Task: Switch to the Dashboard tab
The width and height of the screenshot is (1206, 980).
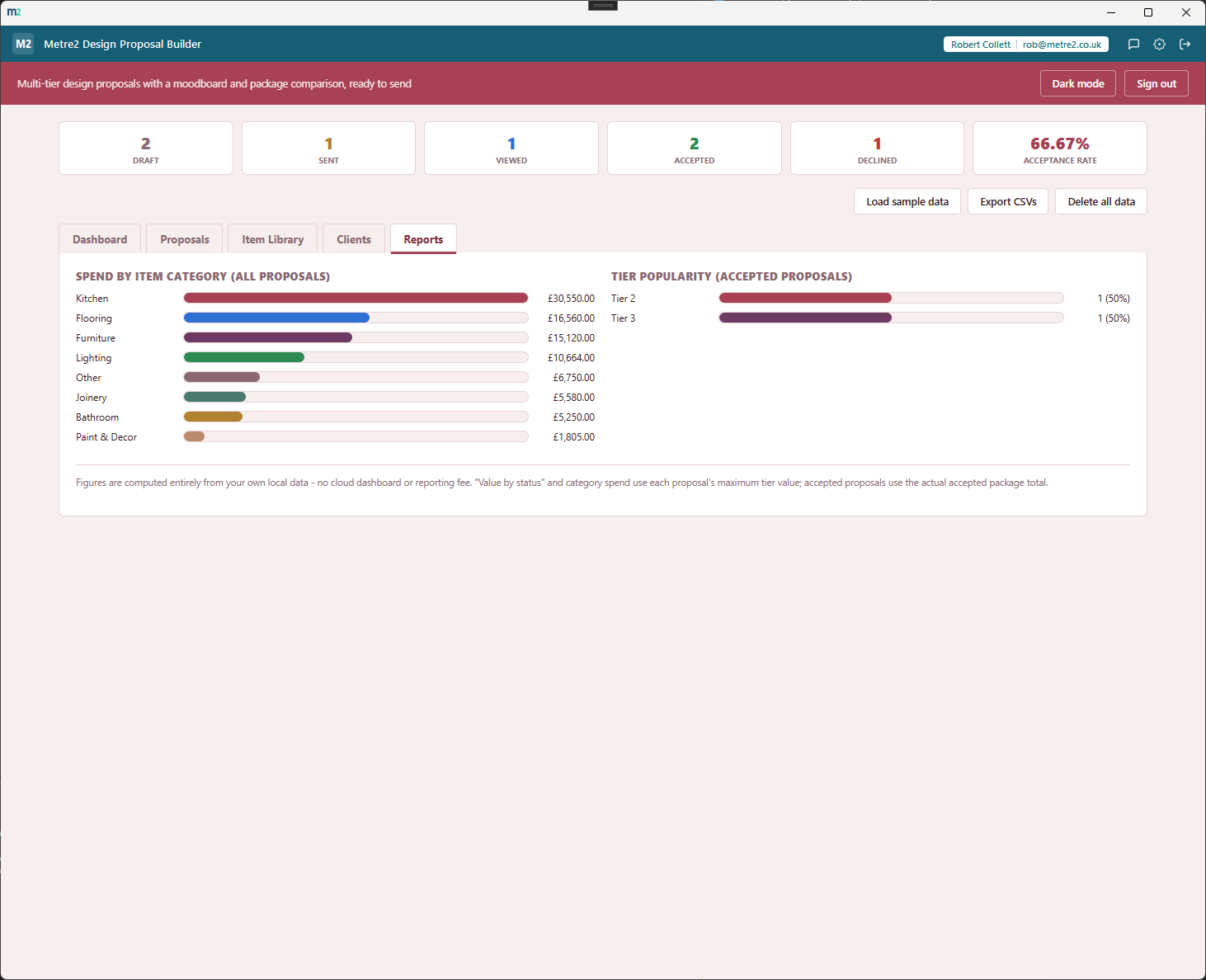Action: point(100,239)
